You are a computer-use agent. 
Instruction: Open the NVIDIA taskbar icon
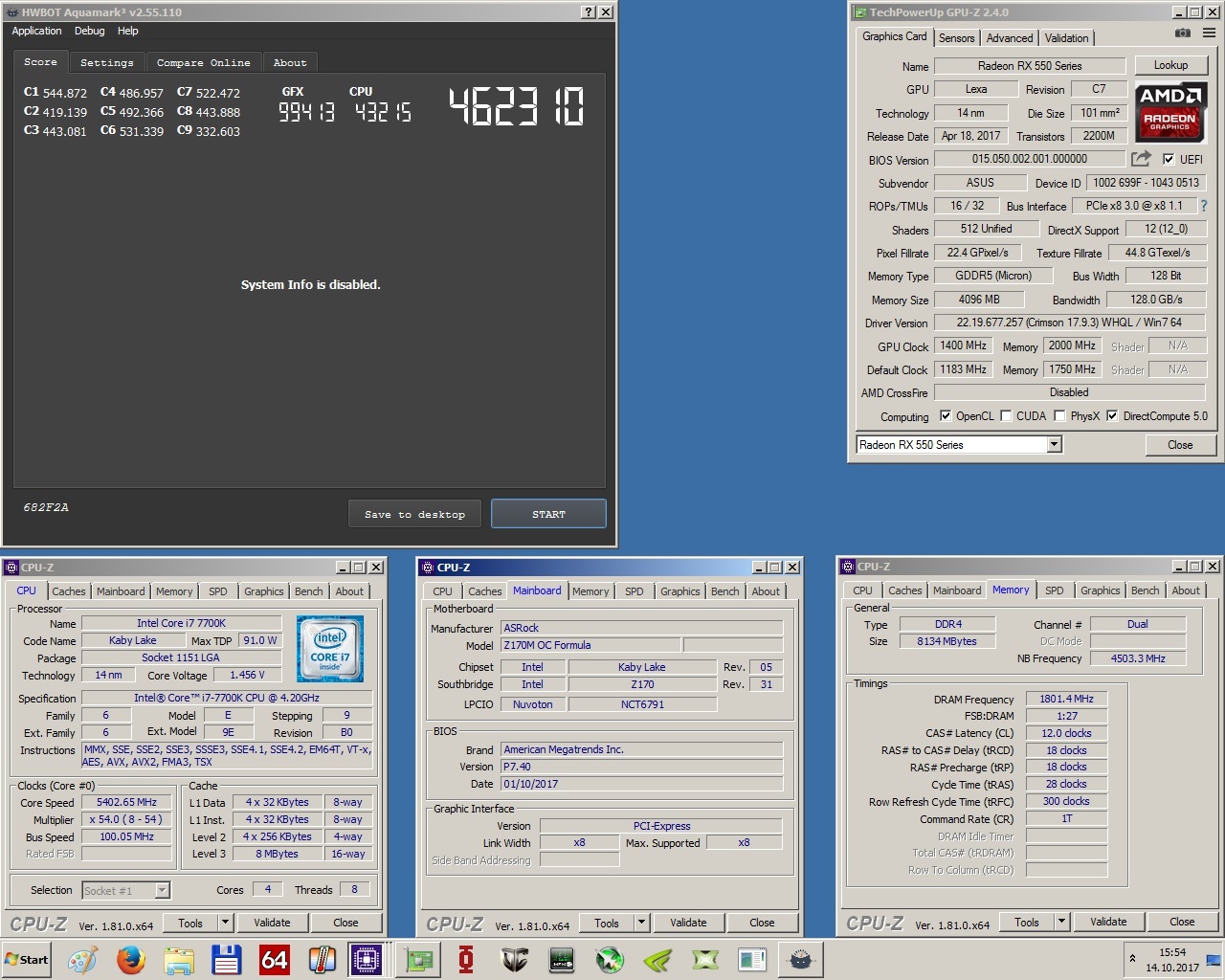click(657, 959)
